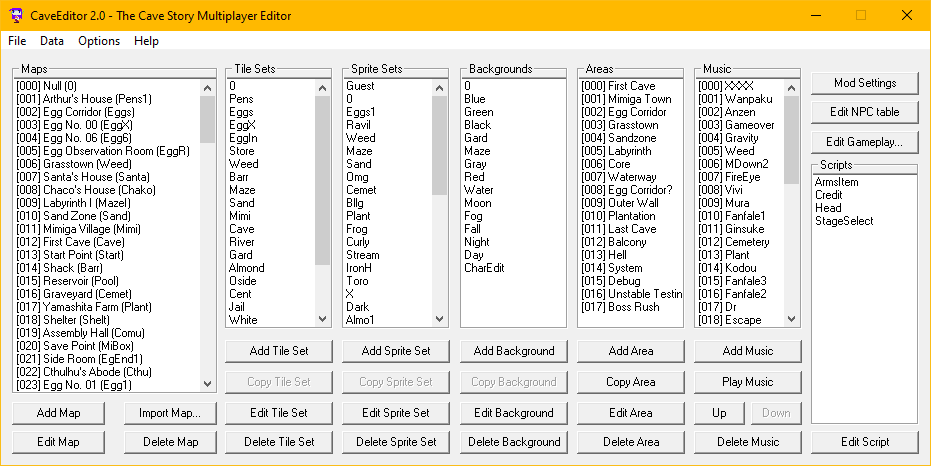Open Edit Gameplay settings
This screenshot has width=931, height=466.
(x=865, y=142)
